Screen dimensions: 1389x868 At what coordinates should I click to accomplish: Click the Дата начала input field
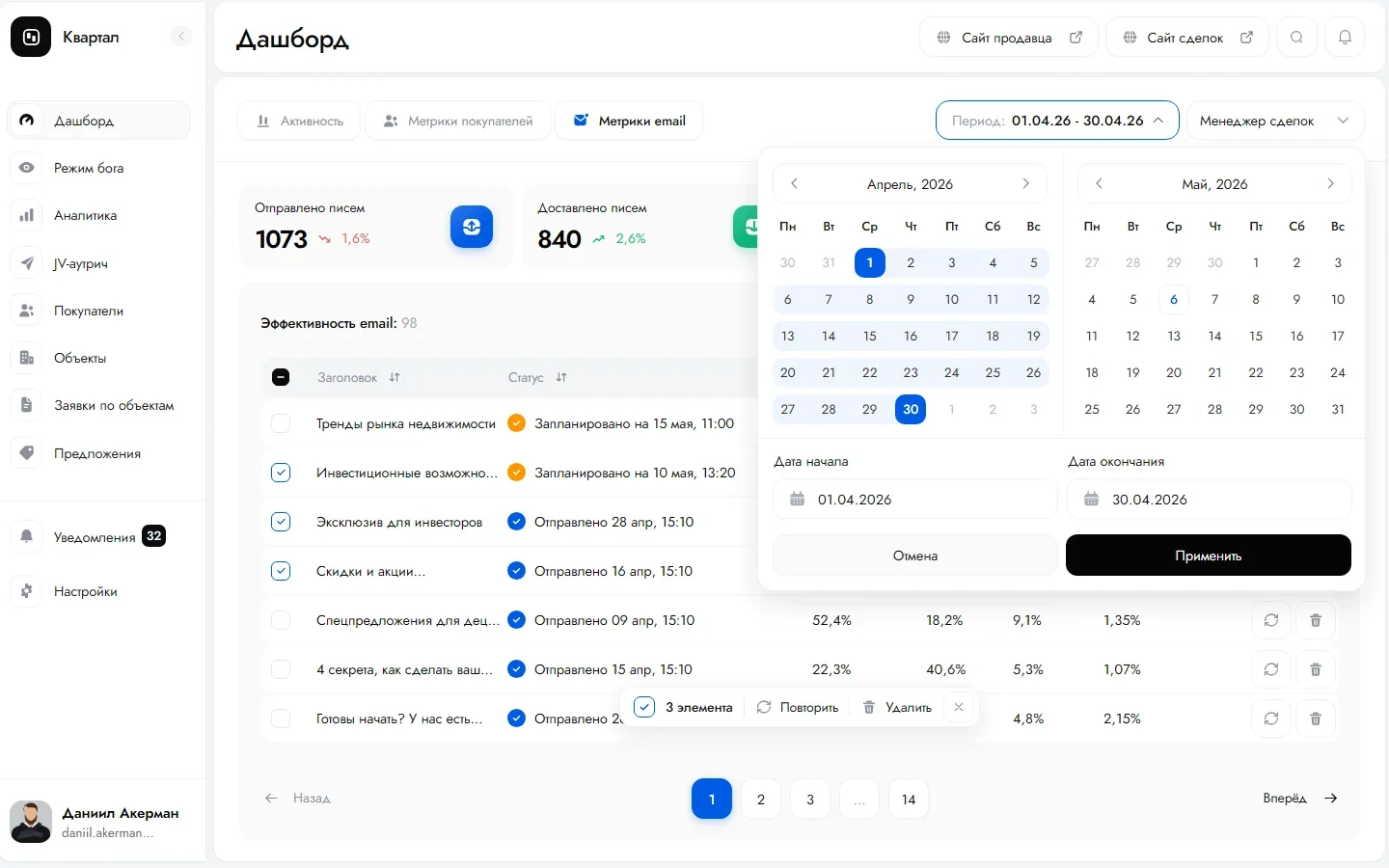point(915,500)
